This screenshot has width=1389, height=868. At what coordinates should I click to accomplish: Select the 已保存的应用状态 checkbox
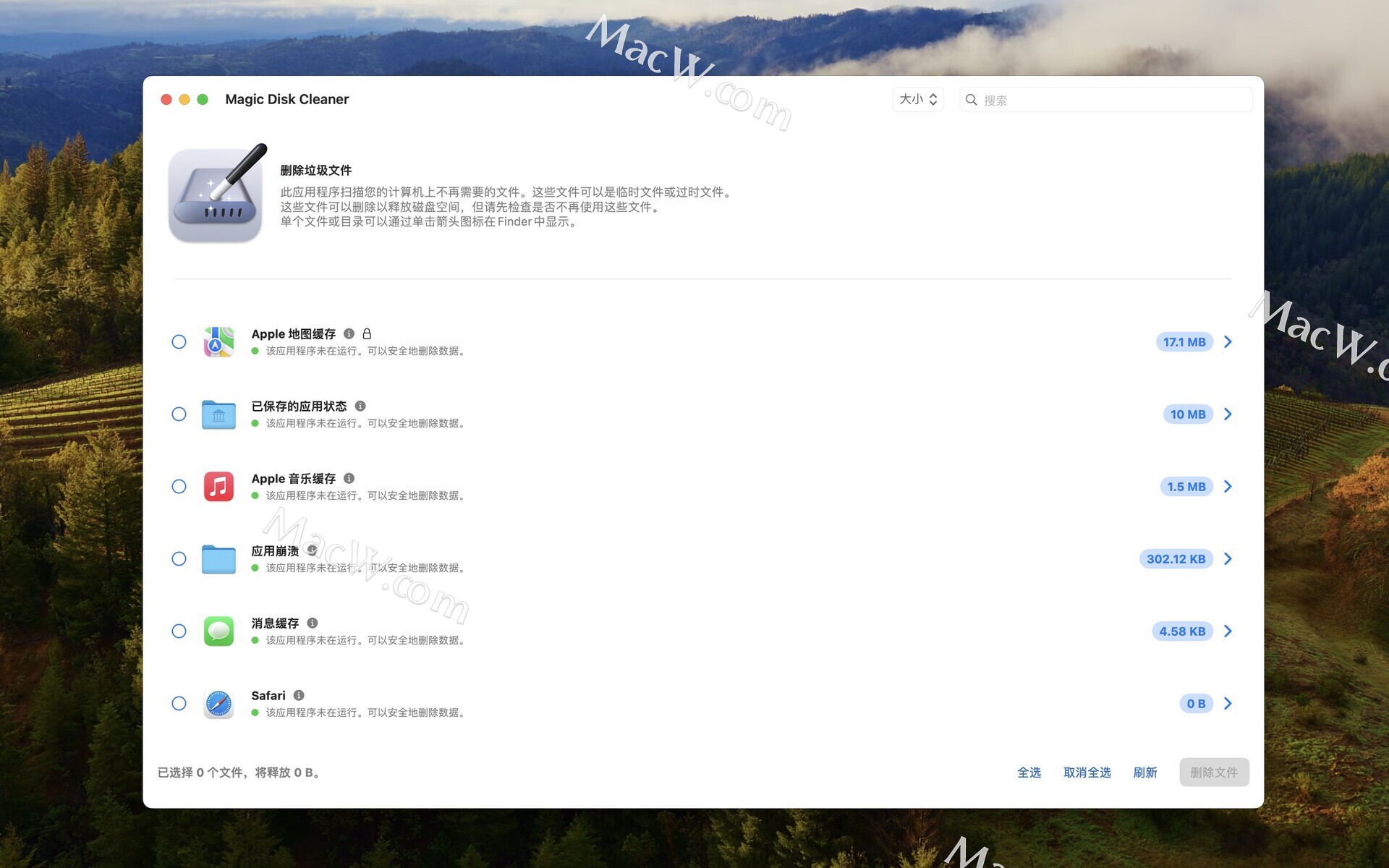click(x=179, y=414)
